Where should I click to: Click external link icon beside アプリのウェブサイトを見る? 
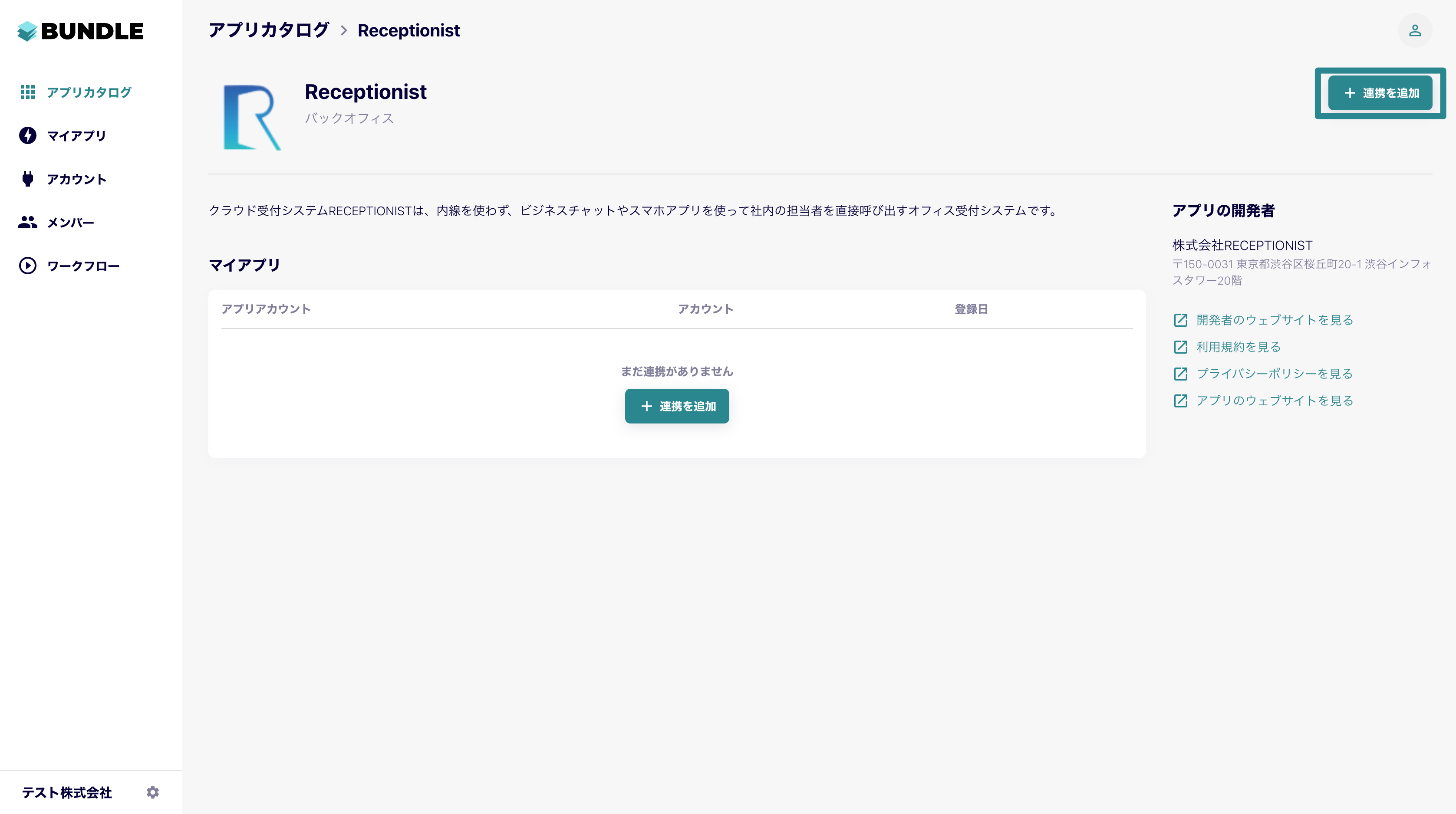pos(1181,401)
